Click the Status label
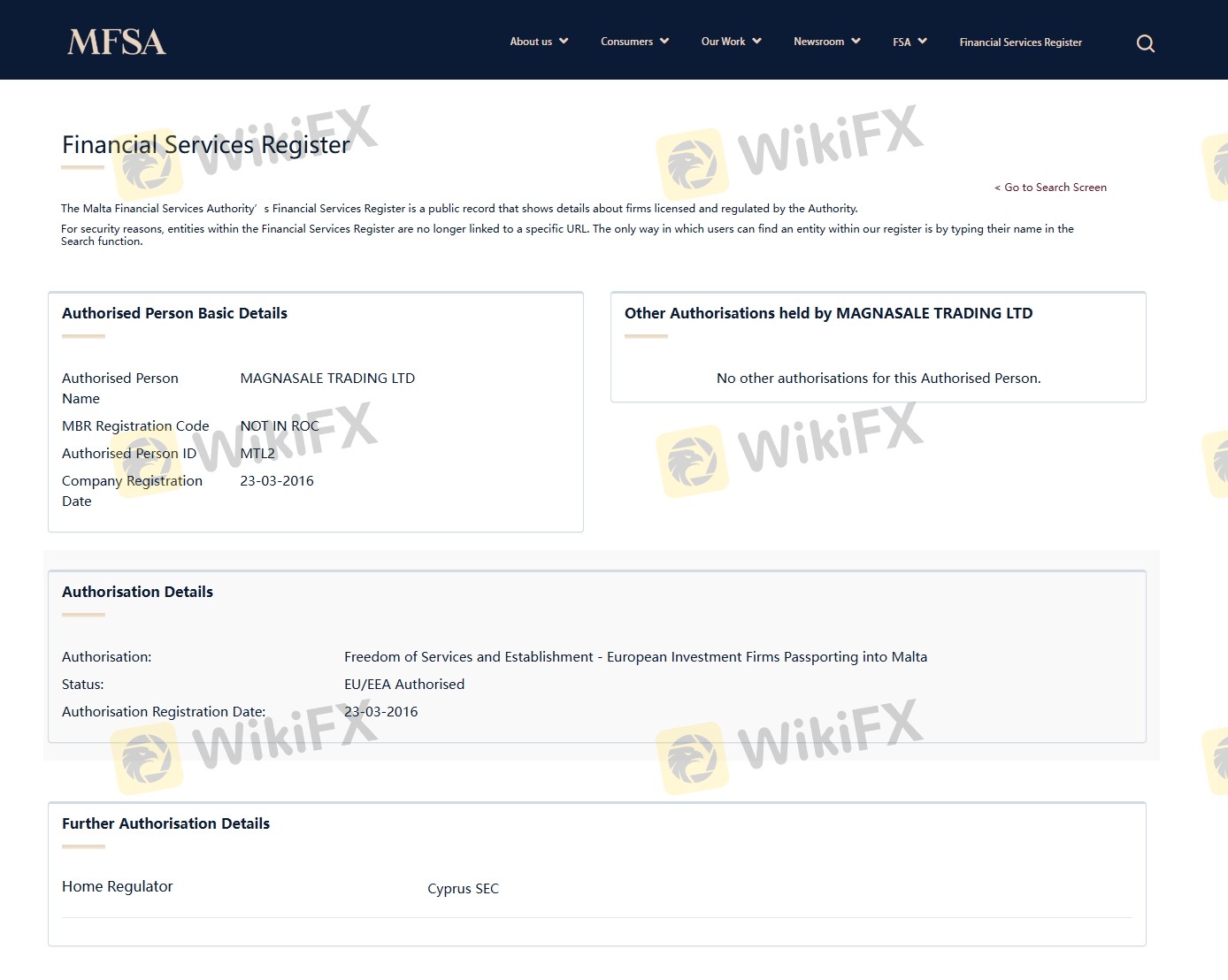This screenshot has height=980, width=1228. 83,685
